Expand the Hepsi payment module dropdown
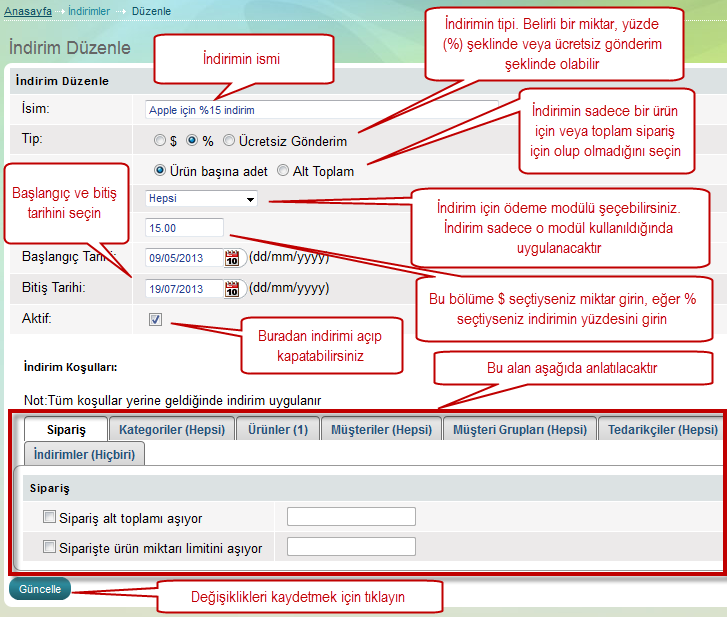This screenshot has width=727, height=617. [x=201, y=199]
